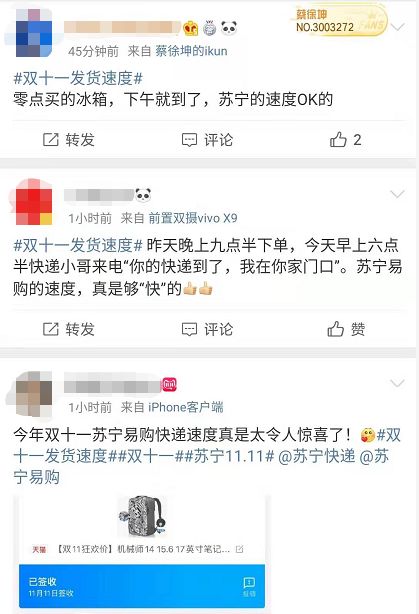Image resolution: width=419 pixels, height=614 pixels.
Task: Open the #双十一发货速度# hashtag in the first post
Action: click(x=78, y=78)
